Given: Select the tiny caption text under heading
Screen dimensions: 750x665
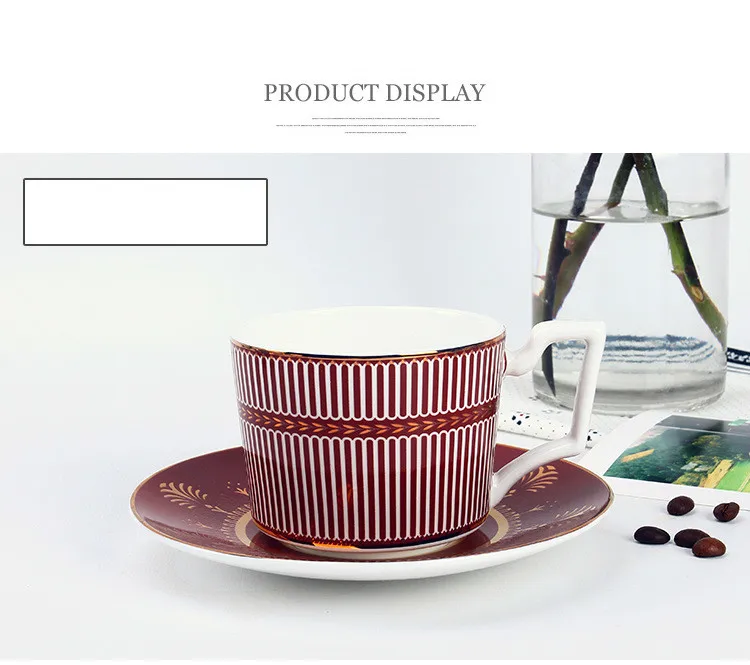Looking at the screenshot, I should pos(376,125).
